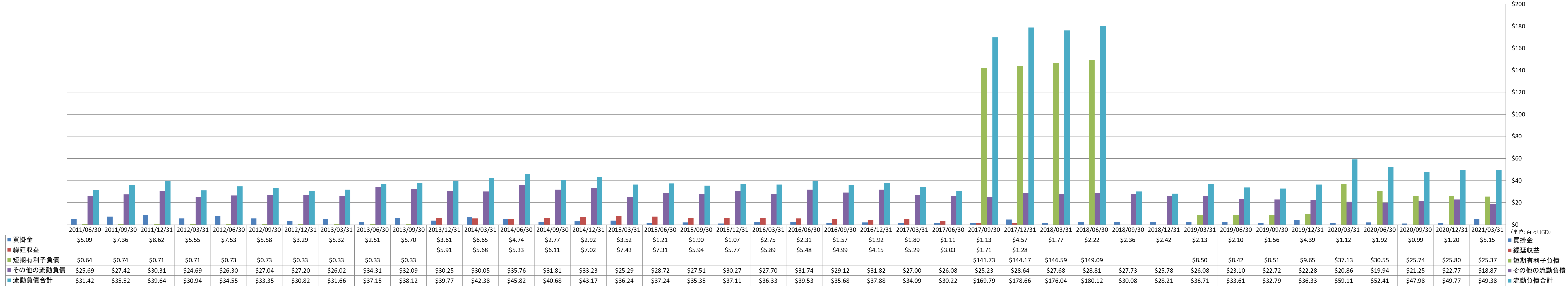1568x286 pixels.
Task: Click the $0.64 cell under 2011/06/30
Action: tap(85, 260)
